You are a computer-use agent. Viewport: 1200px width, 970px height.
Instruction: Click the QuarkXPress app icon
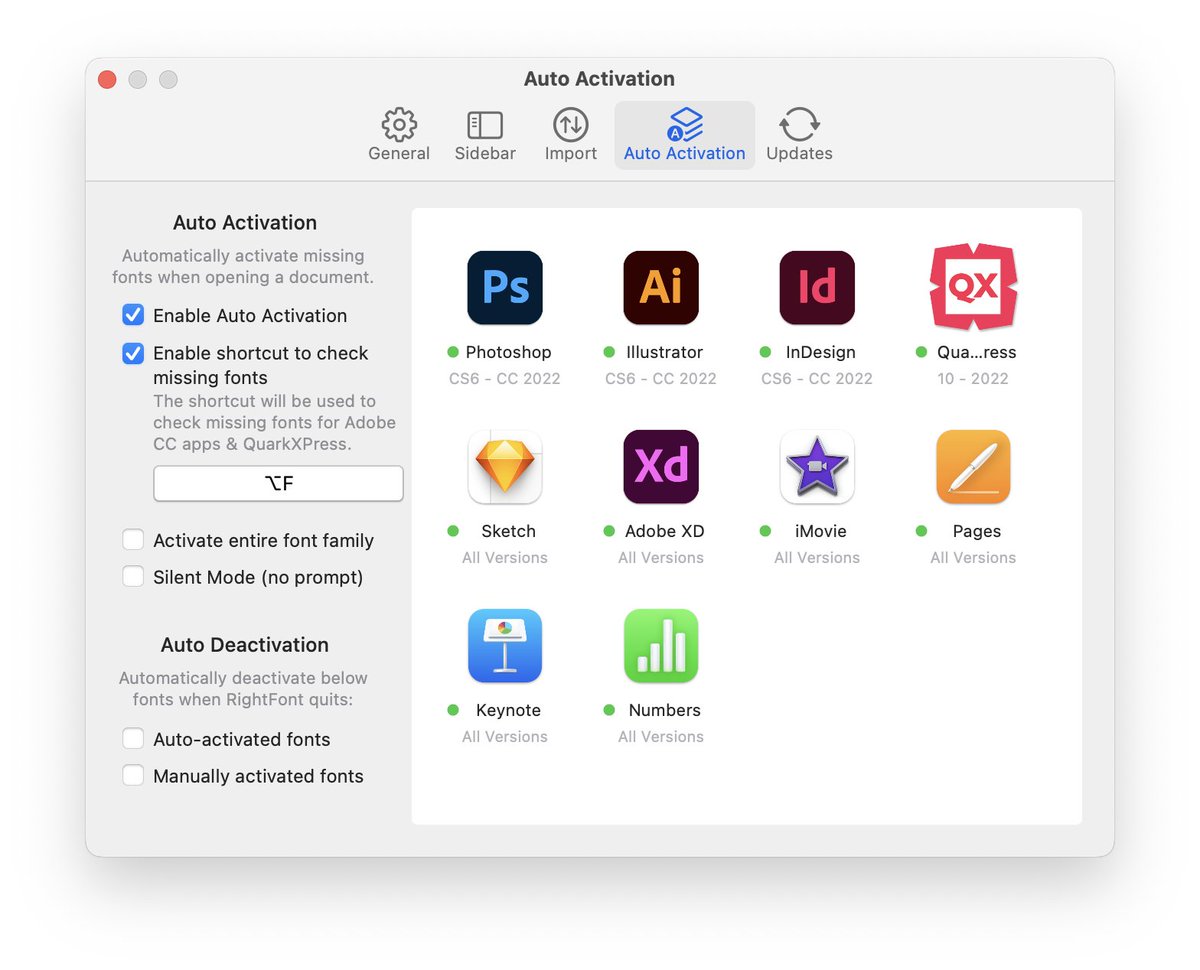click(973, 287)
